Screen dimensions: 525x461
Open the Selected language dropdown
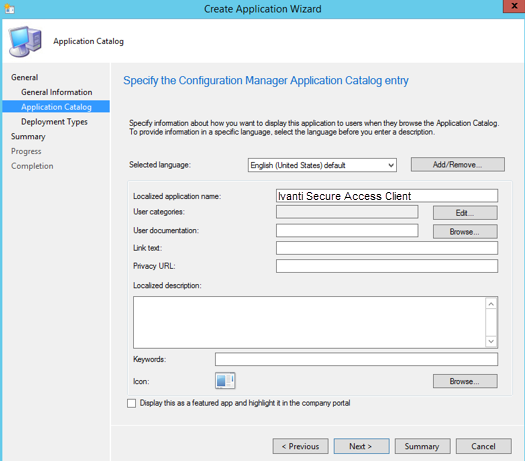(x=322, y=165)
